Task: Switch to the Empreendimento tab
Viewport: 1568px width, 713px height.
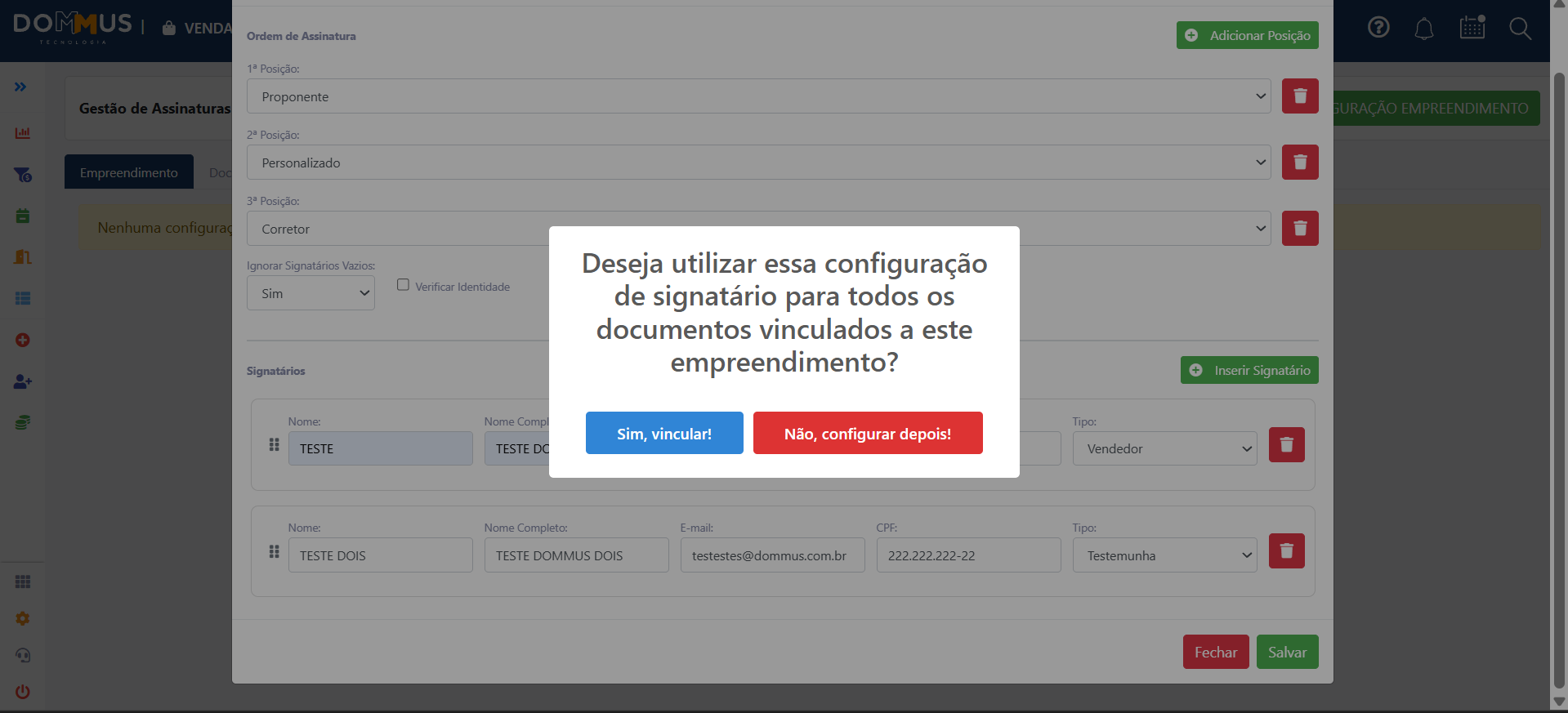Action: (x=129, y=172)
